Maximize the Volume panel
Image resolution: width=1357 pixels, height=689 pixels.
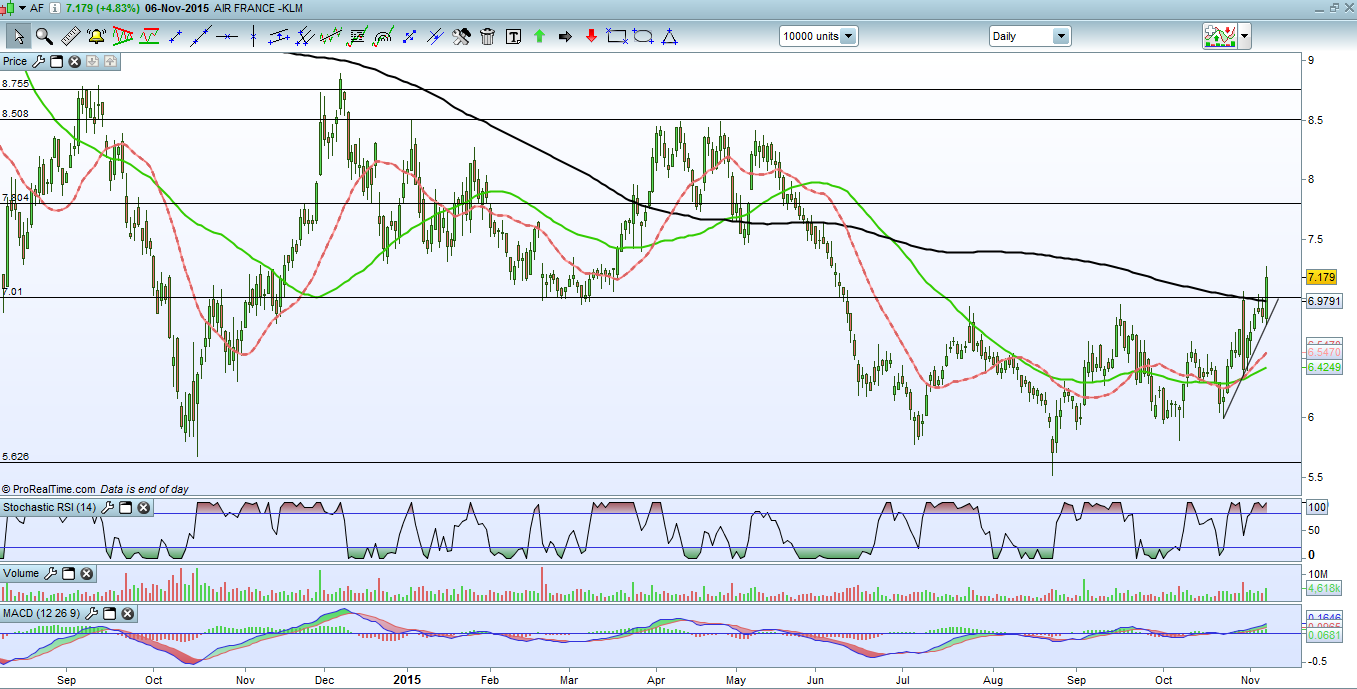(x=68, y=573)
